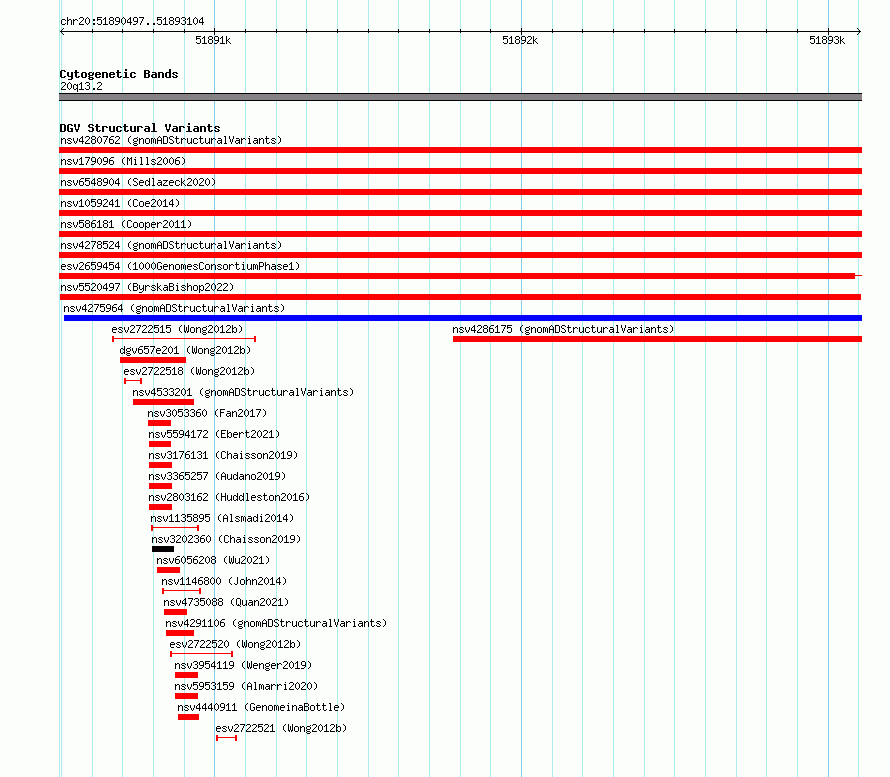Click the 51891k ruler label

coord(213,40)
